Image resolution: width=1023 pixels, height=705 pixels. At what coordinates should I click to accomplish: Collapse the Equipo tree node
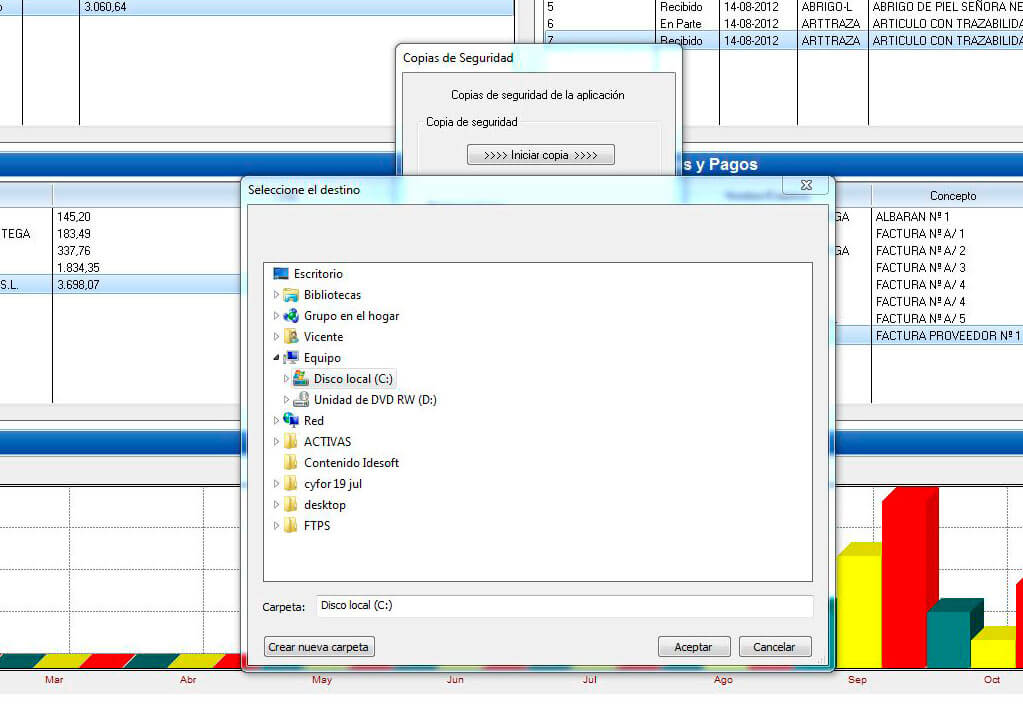point(276,358)
